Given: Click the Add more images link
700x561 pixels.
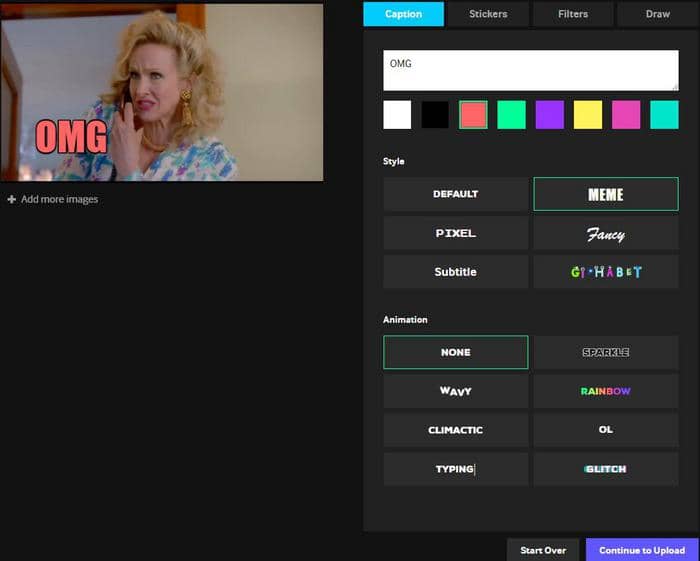Looking at the screenshot, I should click(x=59, y=199).
